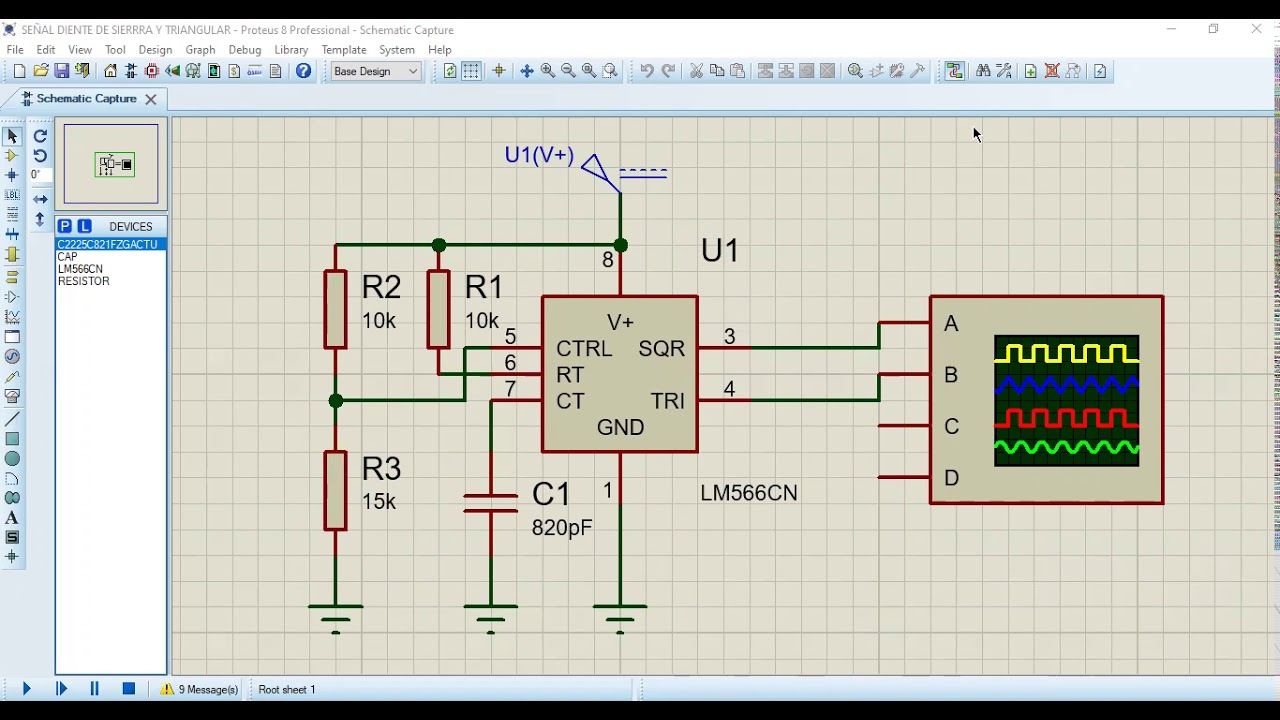Screen dimensions: 1280x720
Task: Save the project with the floppy icon
Action: 62,71
